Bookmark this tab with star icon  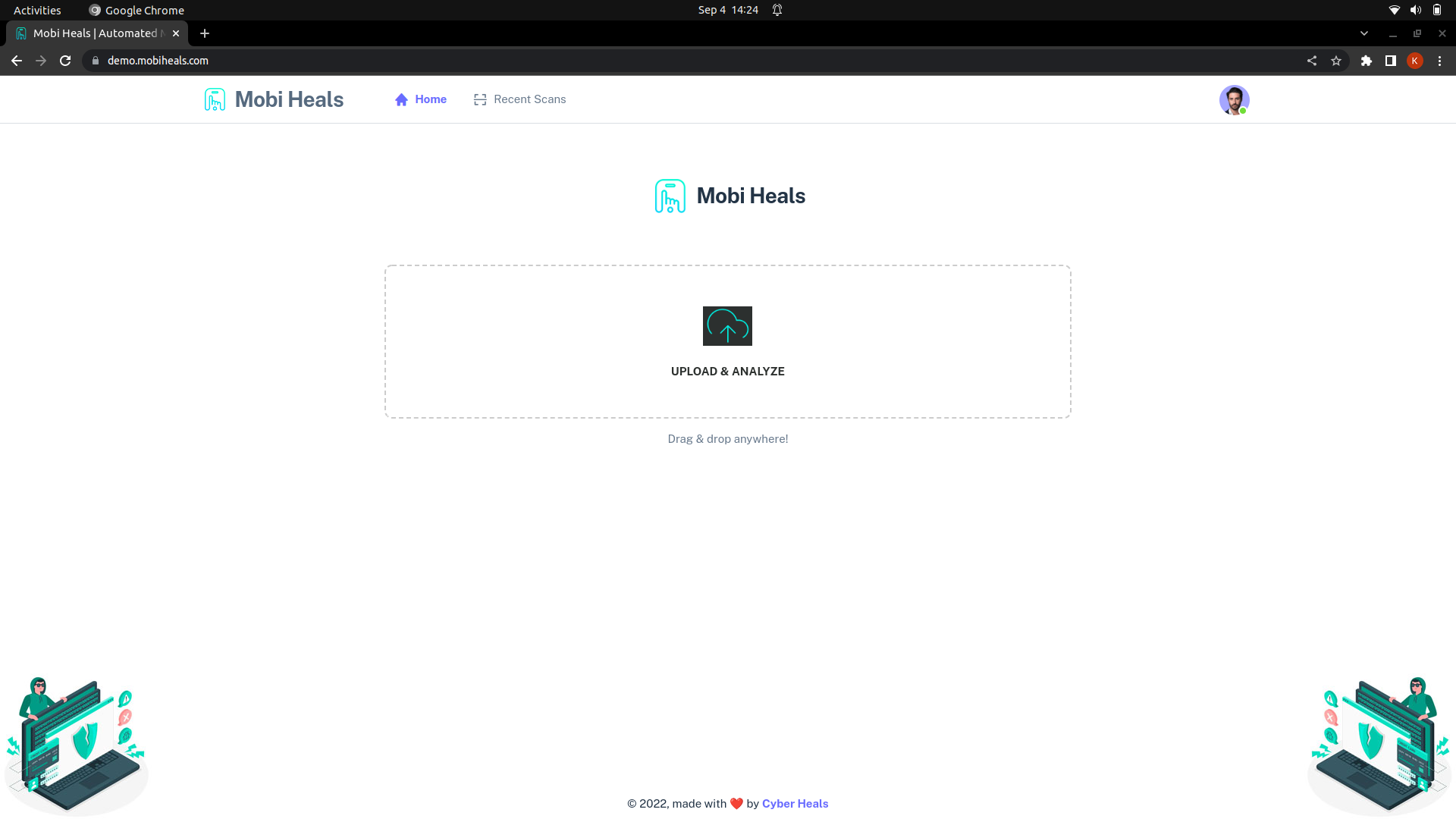[1336, 61]
